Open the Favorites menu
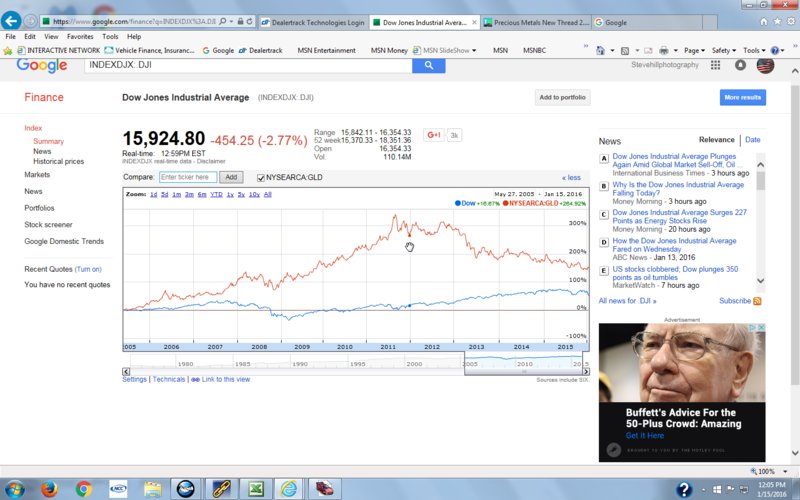This screenshot has width=800, height=500. 80,37
